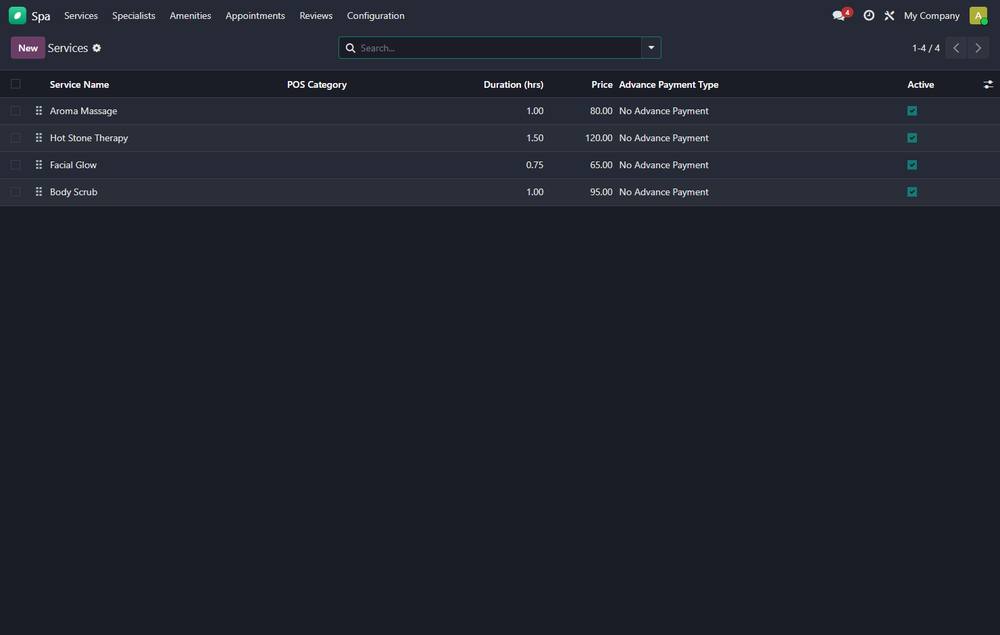This screenshot has width=1000, height=635.
Task: Toggle Active checkbox for Hot Stone Therapy
Action: 912,138
